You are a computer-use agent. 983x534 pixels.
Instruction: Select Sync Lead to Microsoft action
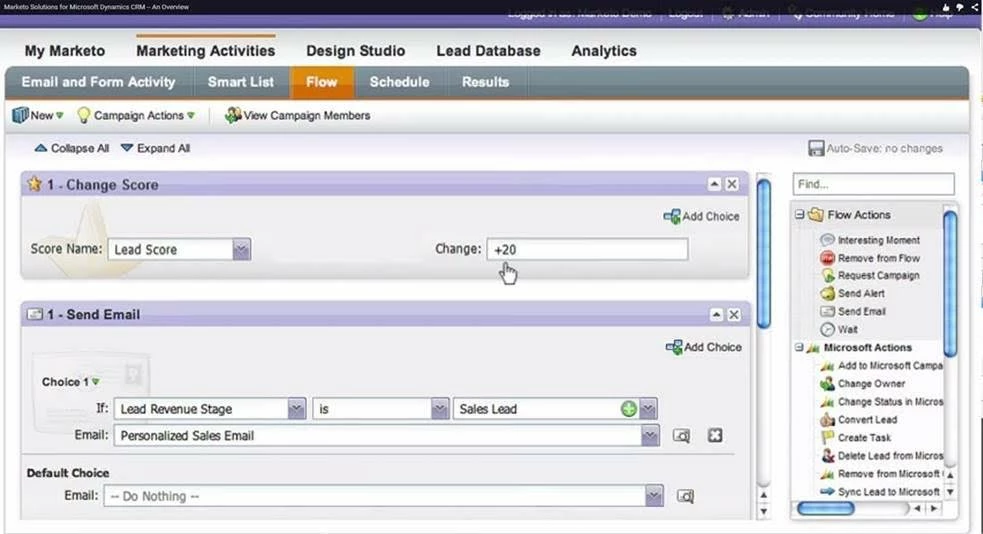coord(880,492)
